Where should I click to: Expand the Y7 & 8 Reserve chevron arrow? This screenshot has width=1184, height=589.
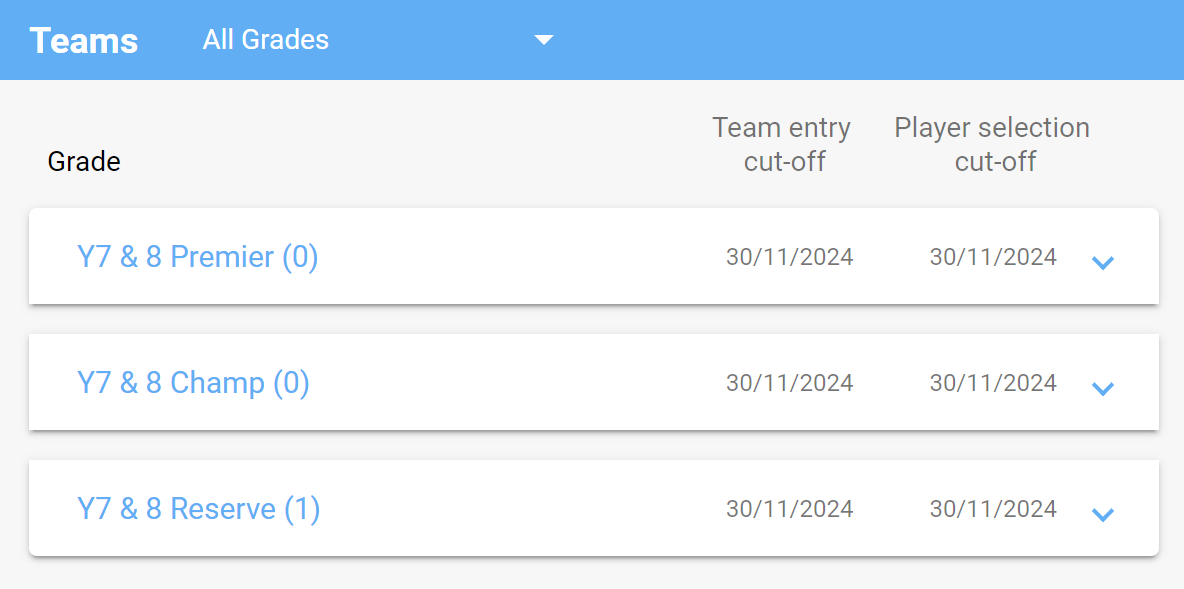(x=1103, y=514)
